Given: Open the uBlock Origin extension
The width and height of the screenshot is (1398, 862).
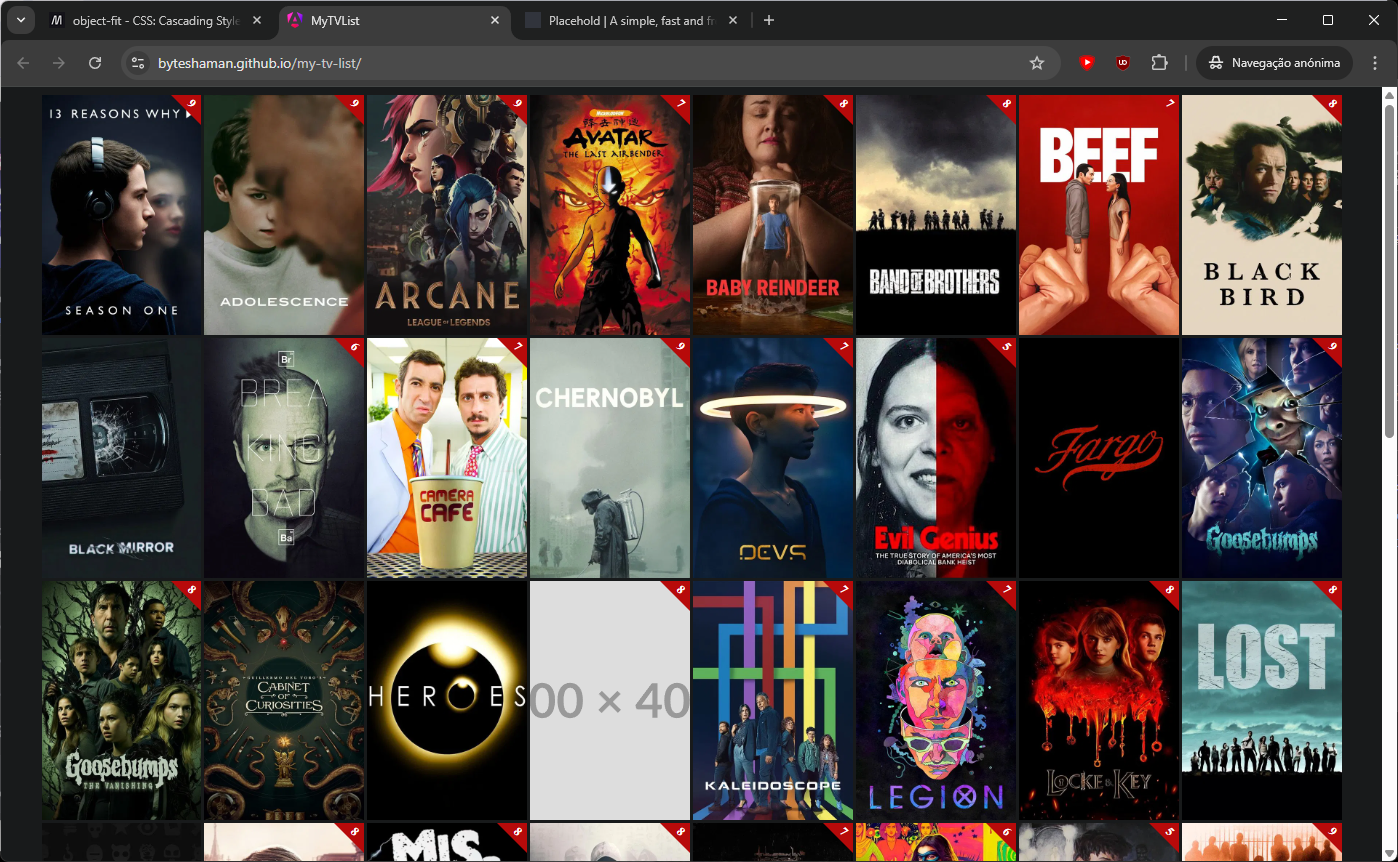Looking at the screenshot, I should coord(1123,63).
